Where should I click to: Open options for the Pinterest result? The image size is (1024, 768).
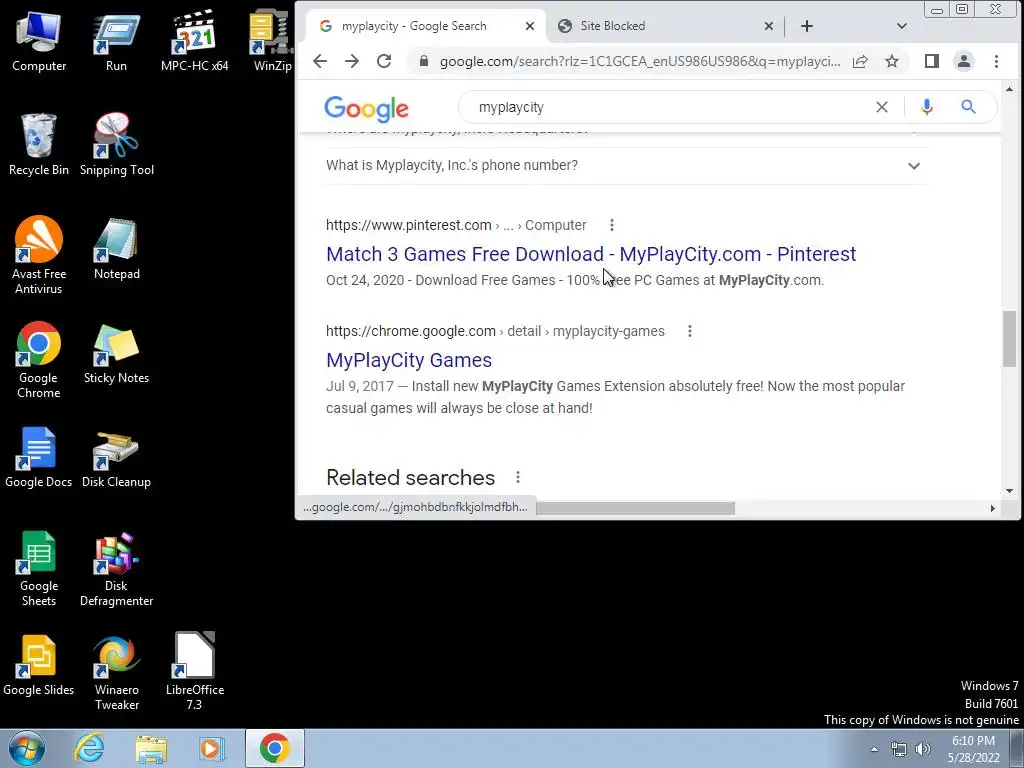tap(611, 225)
